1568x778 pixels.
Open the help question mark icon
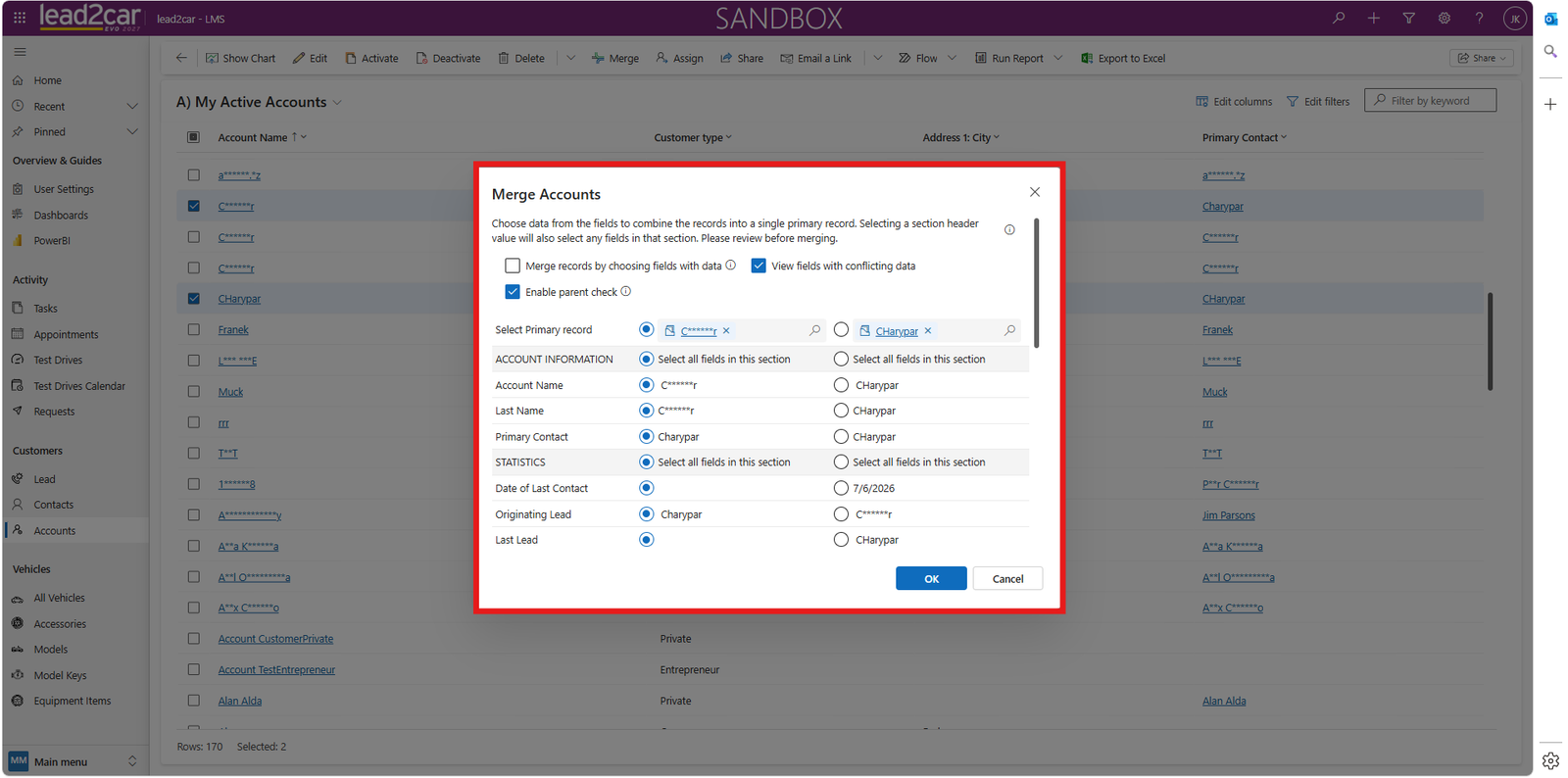click(1480, 18)
